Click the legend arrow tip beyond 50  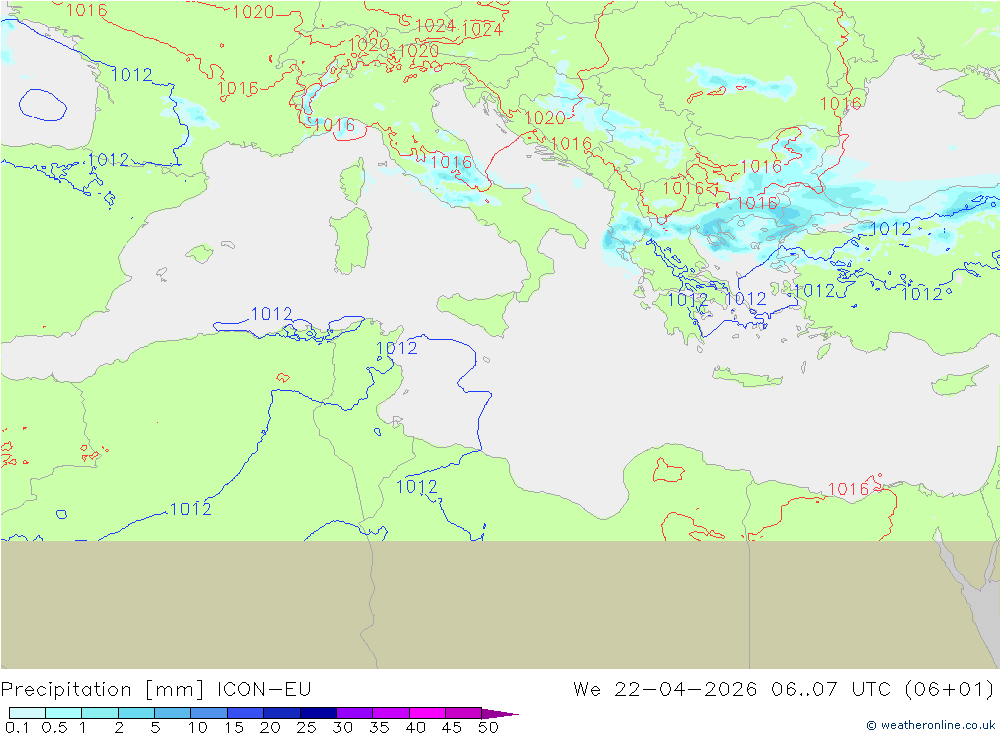(x=501, y=713)
